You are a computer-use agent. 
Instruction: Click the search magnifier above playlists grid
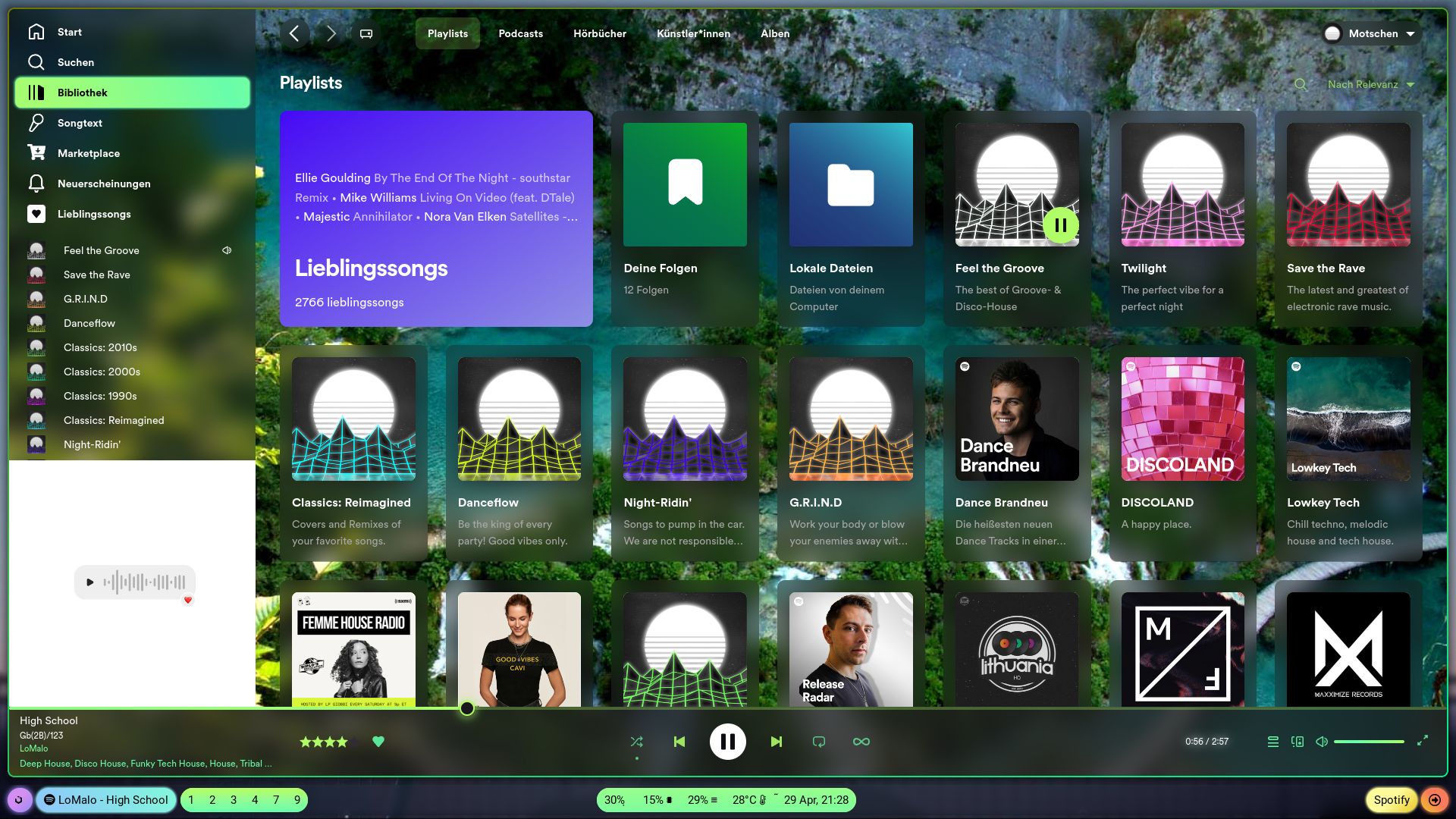click(x=1301, y=85)
